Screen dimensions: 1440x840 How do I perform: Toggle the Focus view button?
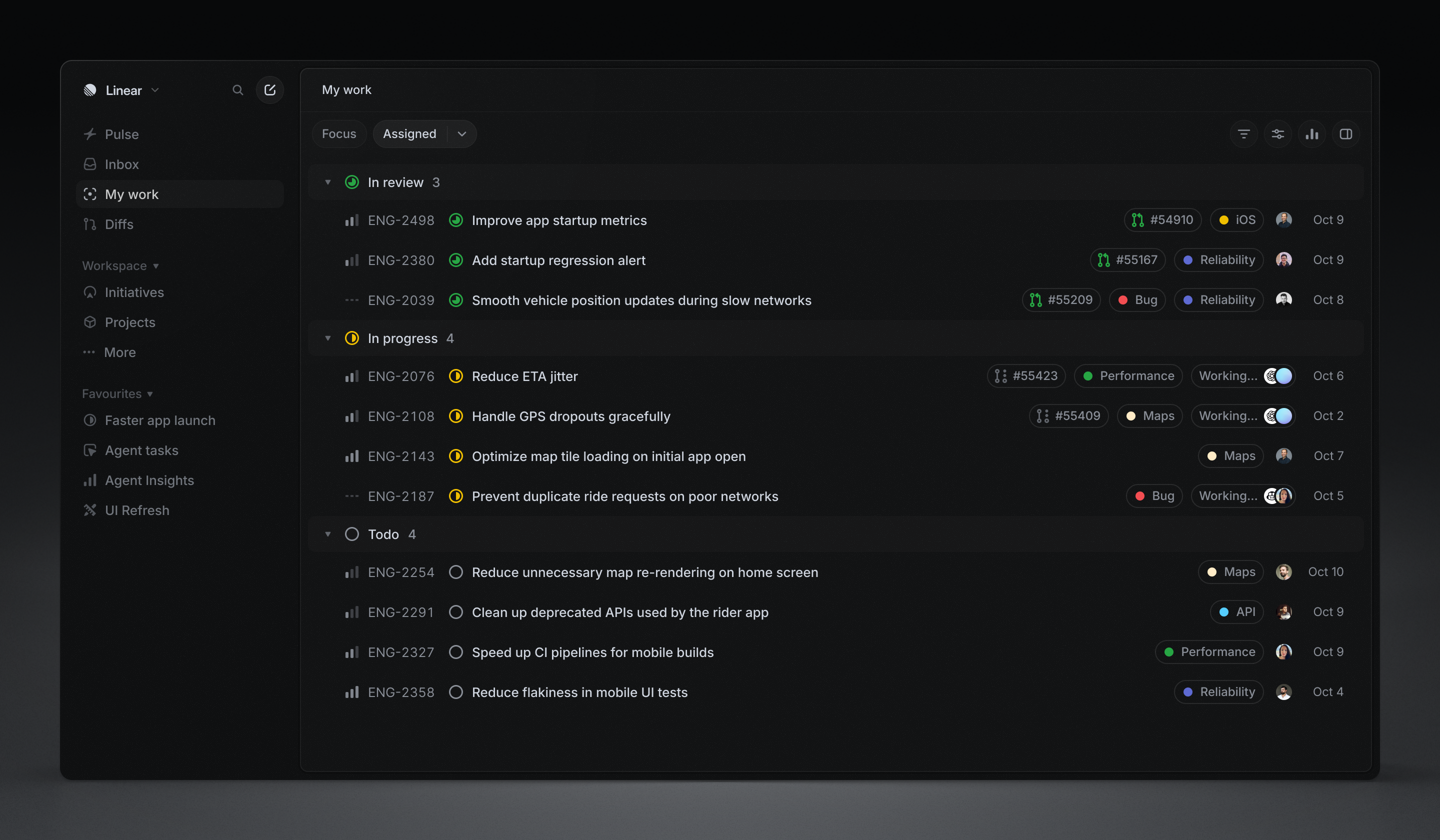(339, 134)
